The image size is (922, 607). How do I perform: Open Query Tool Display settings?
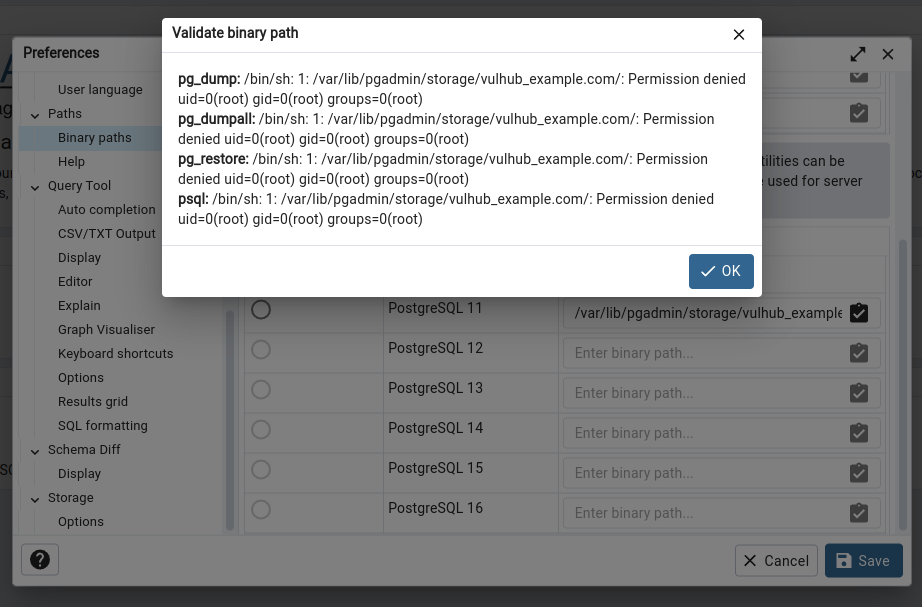(x=79, y=258)
